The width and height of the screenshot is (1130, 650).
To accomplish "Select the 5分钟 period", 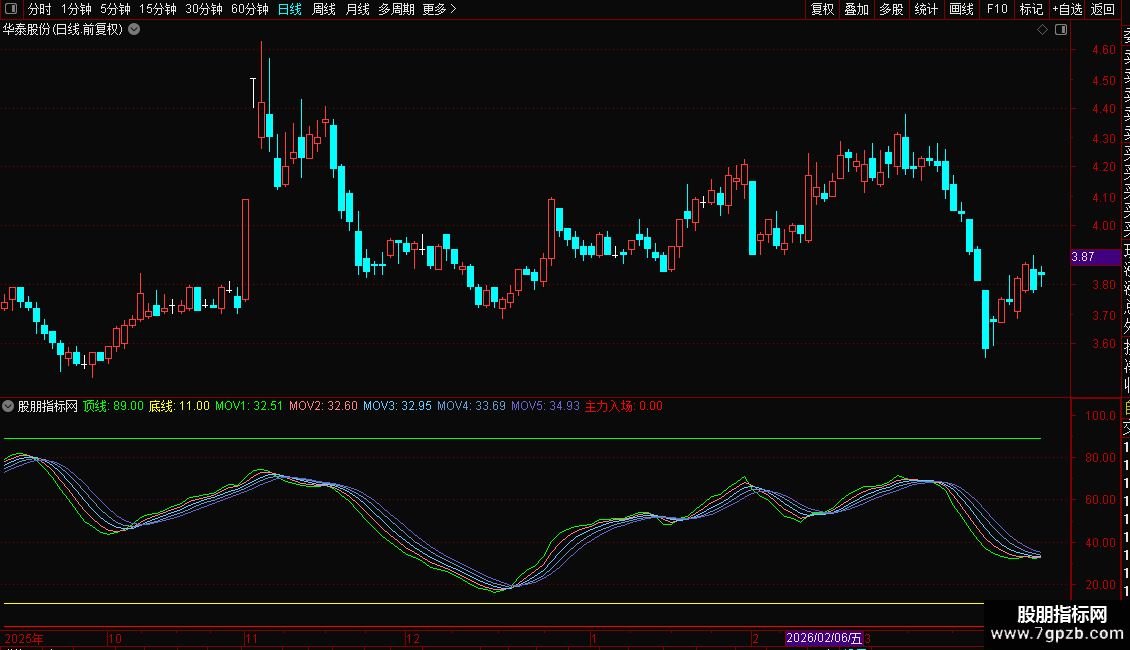I will [x=115, y=9].
